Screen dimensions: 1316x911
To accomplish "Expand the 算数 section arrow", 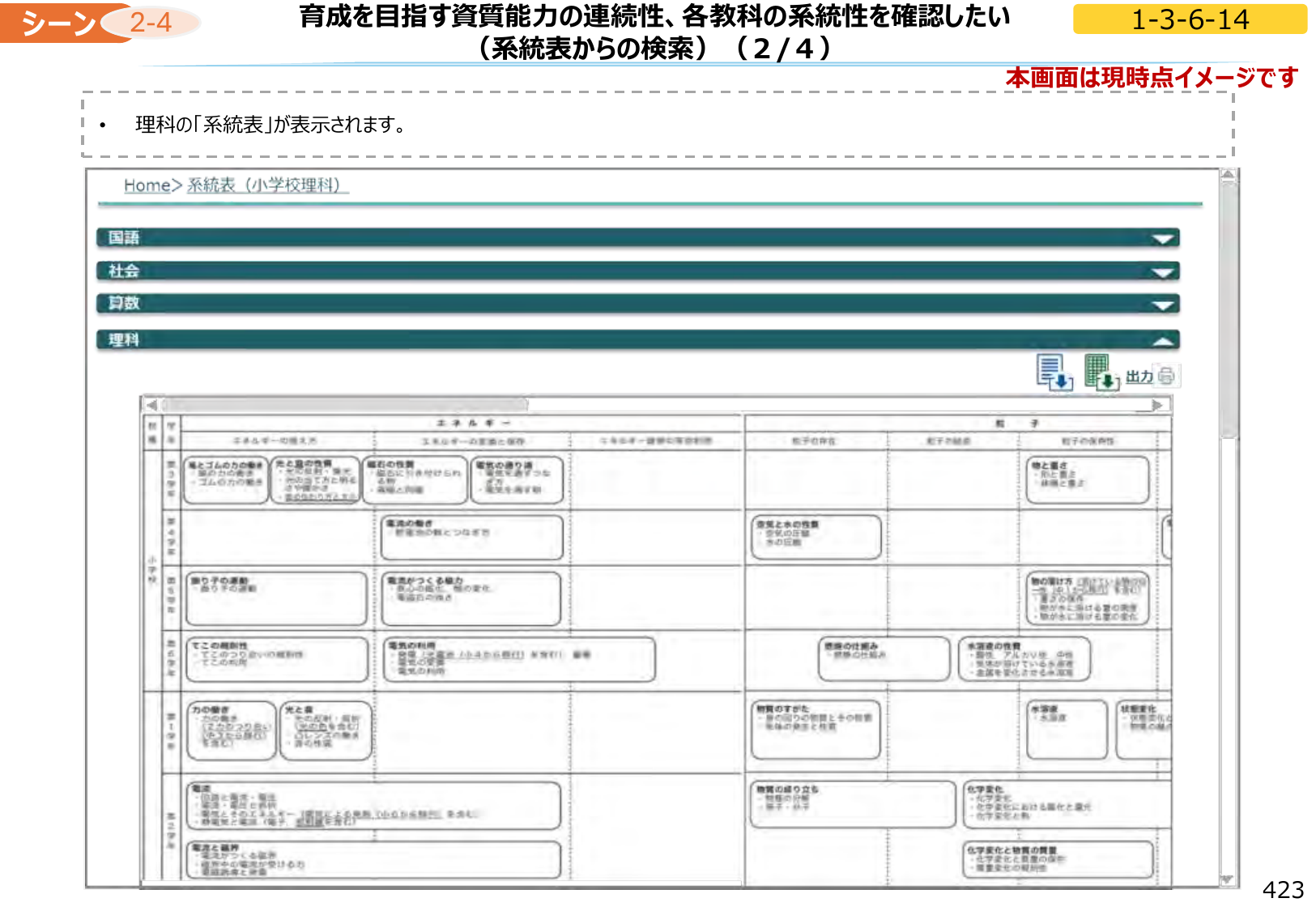I will [x=1162, y=305].
